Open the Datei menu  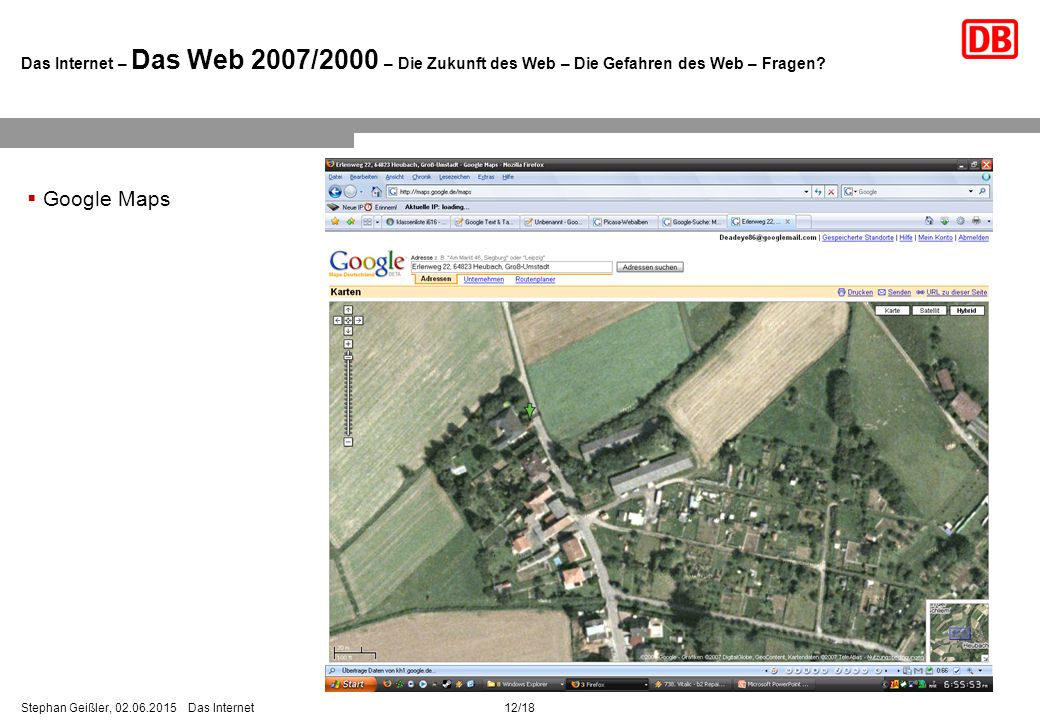point(336,177)
